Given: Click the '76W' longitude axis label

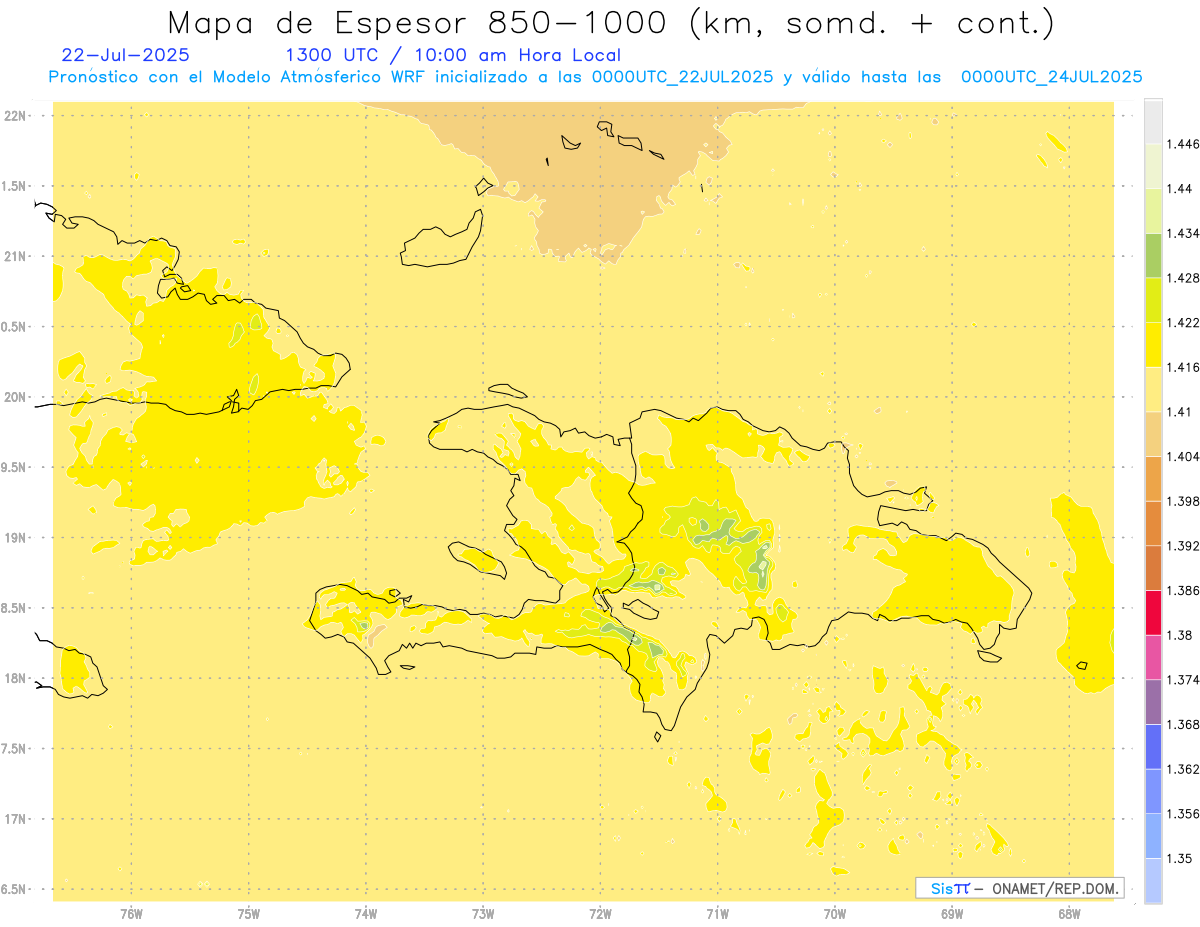Looking at the screenshot, I should [x=131, y=913].
